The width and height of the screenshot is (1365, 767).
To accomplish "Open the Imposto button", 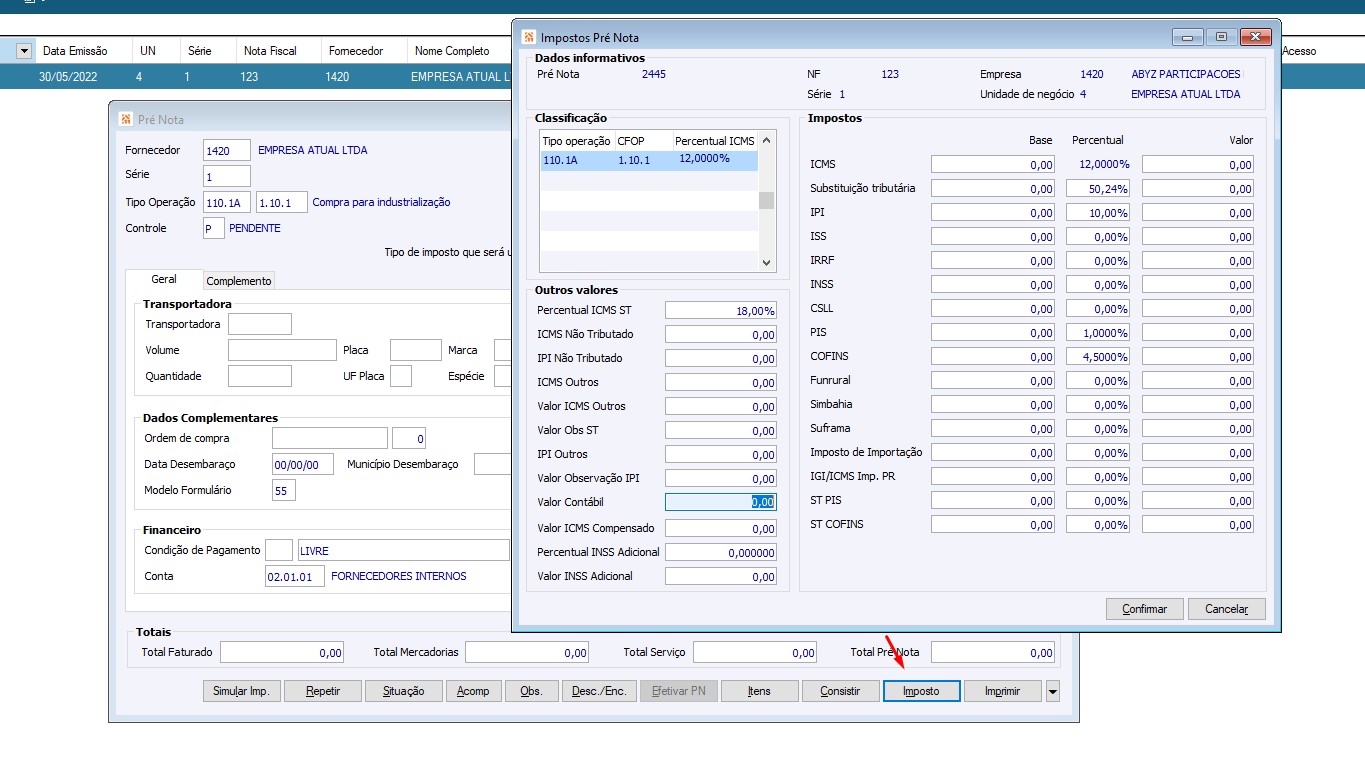I will [921, 691].
